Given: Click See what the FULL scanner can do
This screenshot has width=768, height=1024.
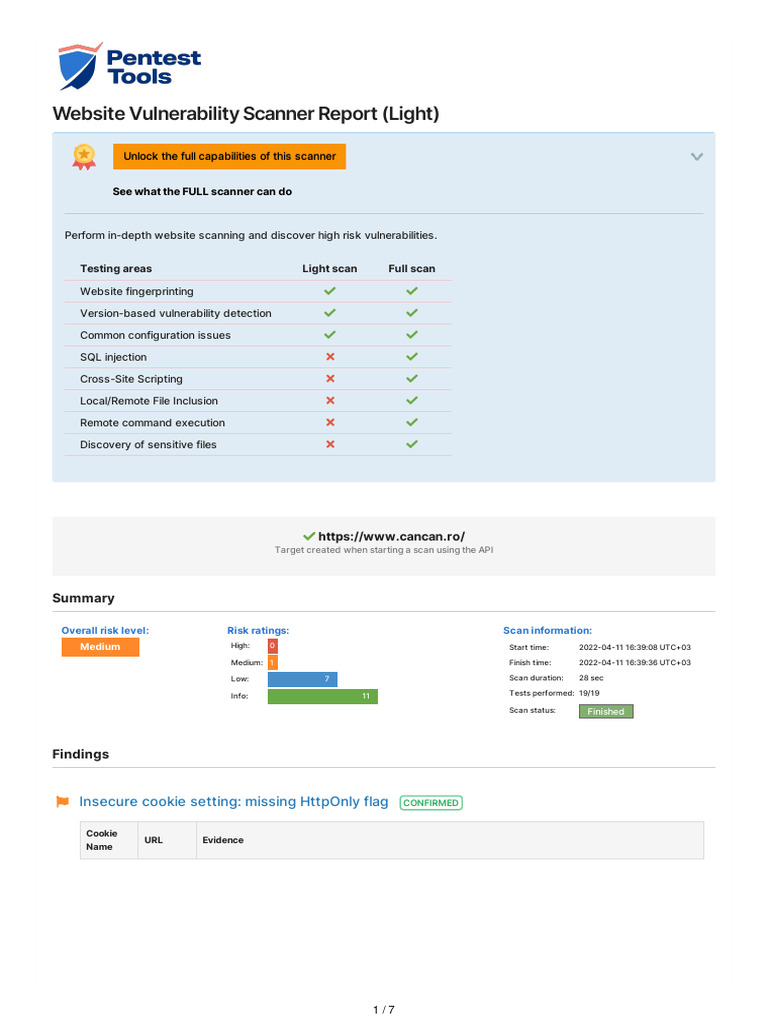Looking at the screenshot, I should tap(202, 191).
